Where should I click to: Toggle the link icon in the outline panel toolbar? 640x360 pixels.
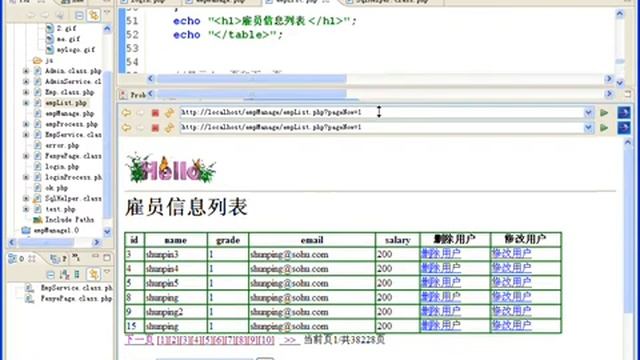(x=93, y=274)
